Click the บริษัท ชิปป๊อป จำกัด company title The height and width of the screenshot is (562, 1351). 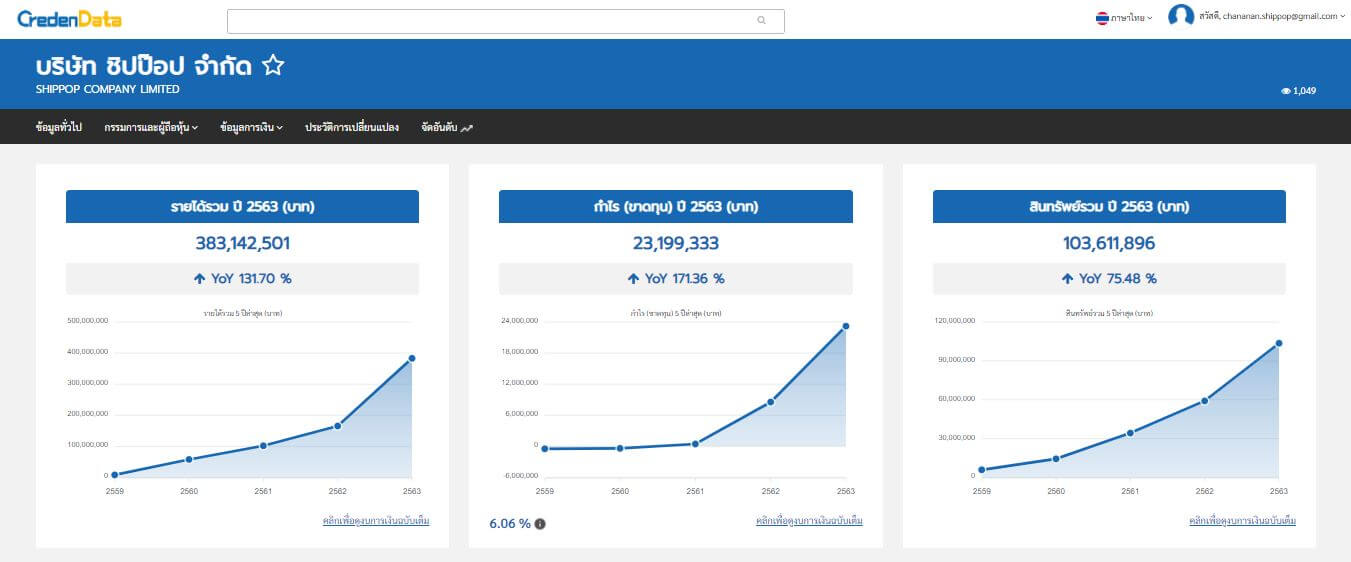144,66
